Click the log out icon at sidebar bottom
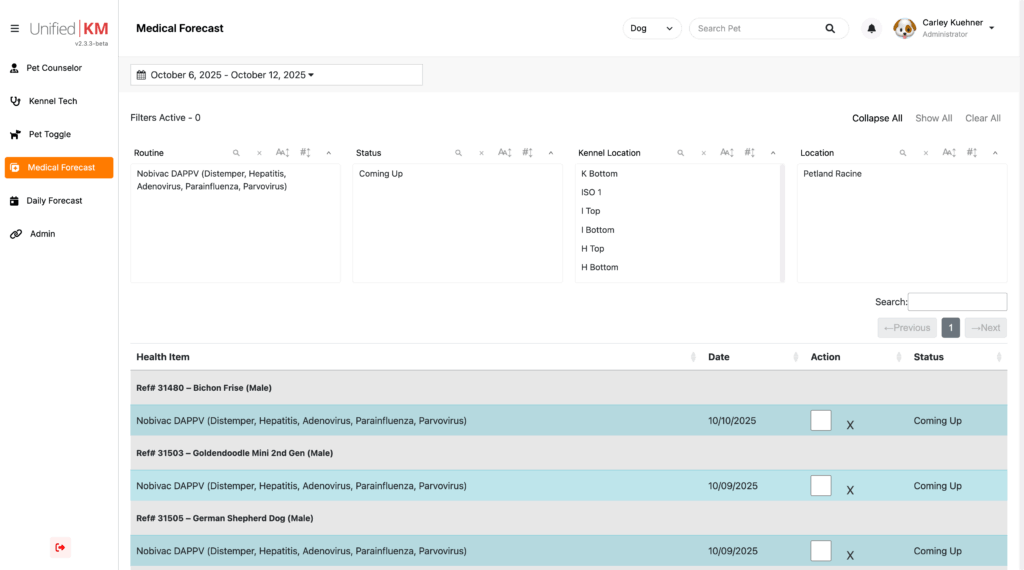The height and width of the screenshot is (570, 1024). pyautogui.click(x=60, y=547)
